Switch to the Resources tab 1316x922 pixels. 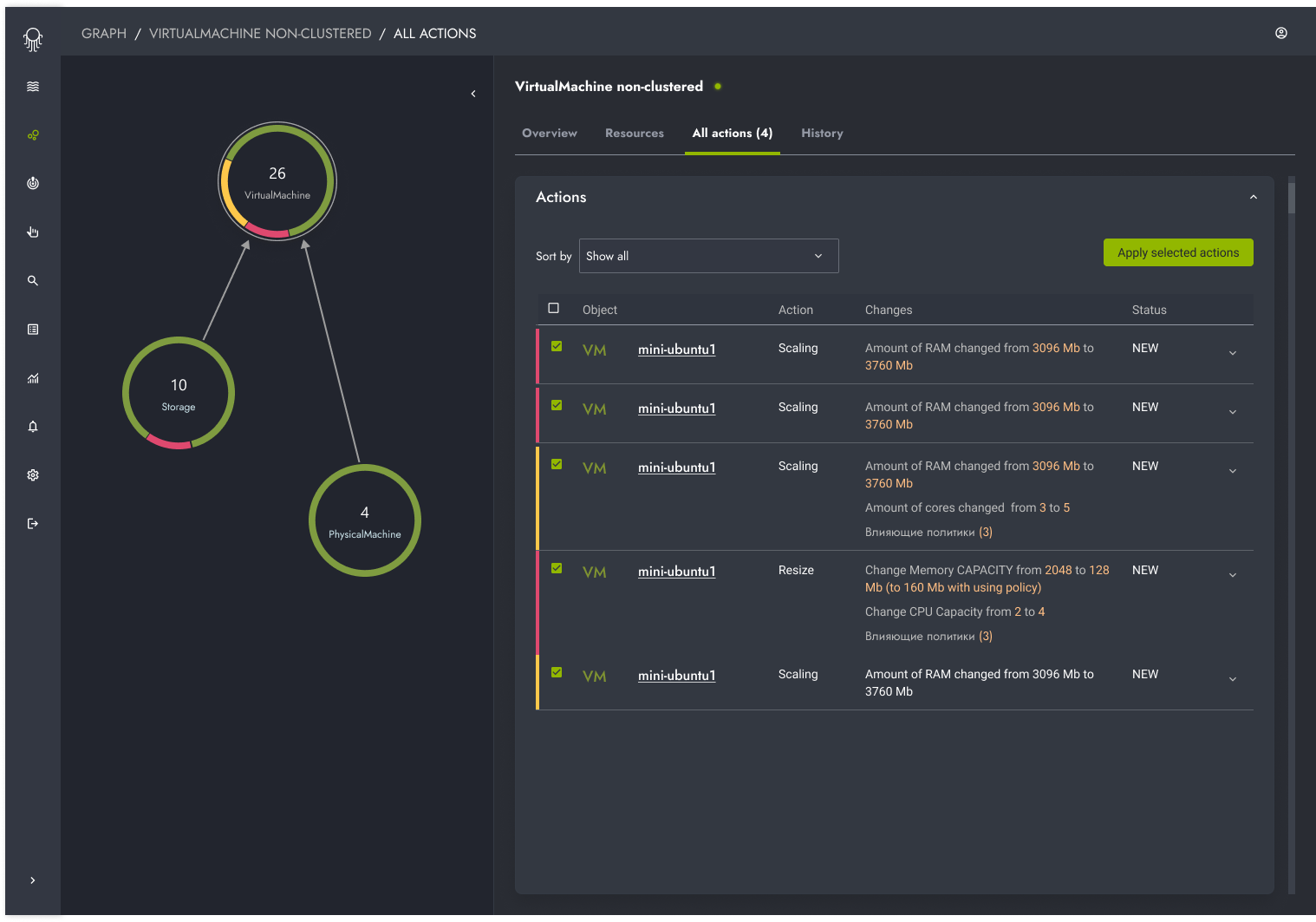coord(635,134)
